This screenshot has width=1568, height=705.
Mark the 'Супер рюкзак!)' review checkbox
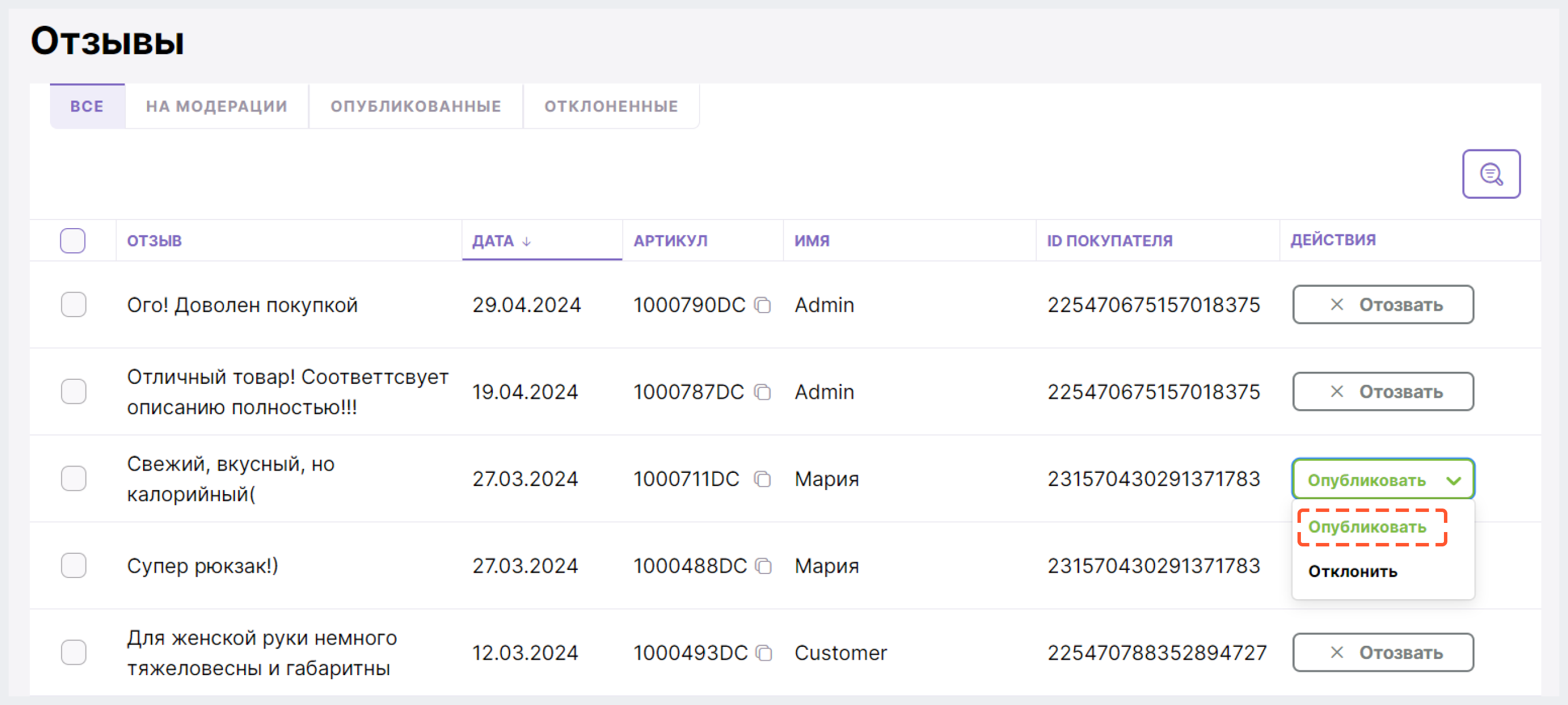[x=74, y=565]
